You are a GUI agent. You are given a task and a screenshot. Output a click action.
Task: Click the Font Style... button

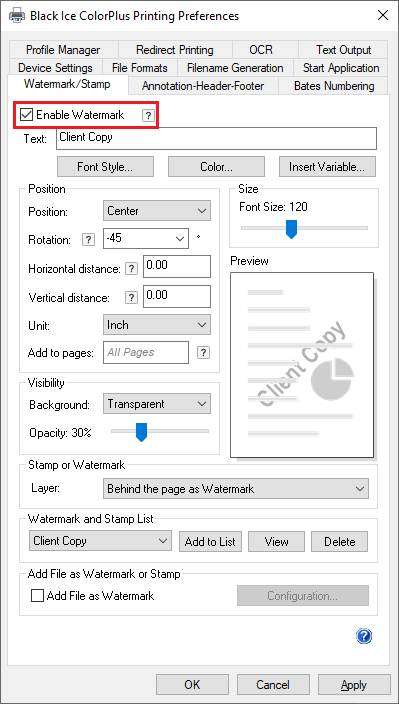click(105, 167)
